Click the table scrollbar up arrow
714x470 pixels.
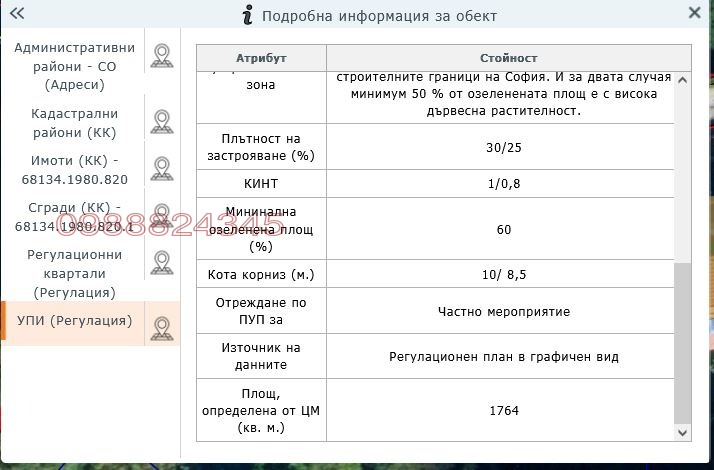click(x=682, y=80)
